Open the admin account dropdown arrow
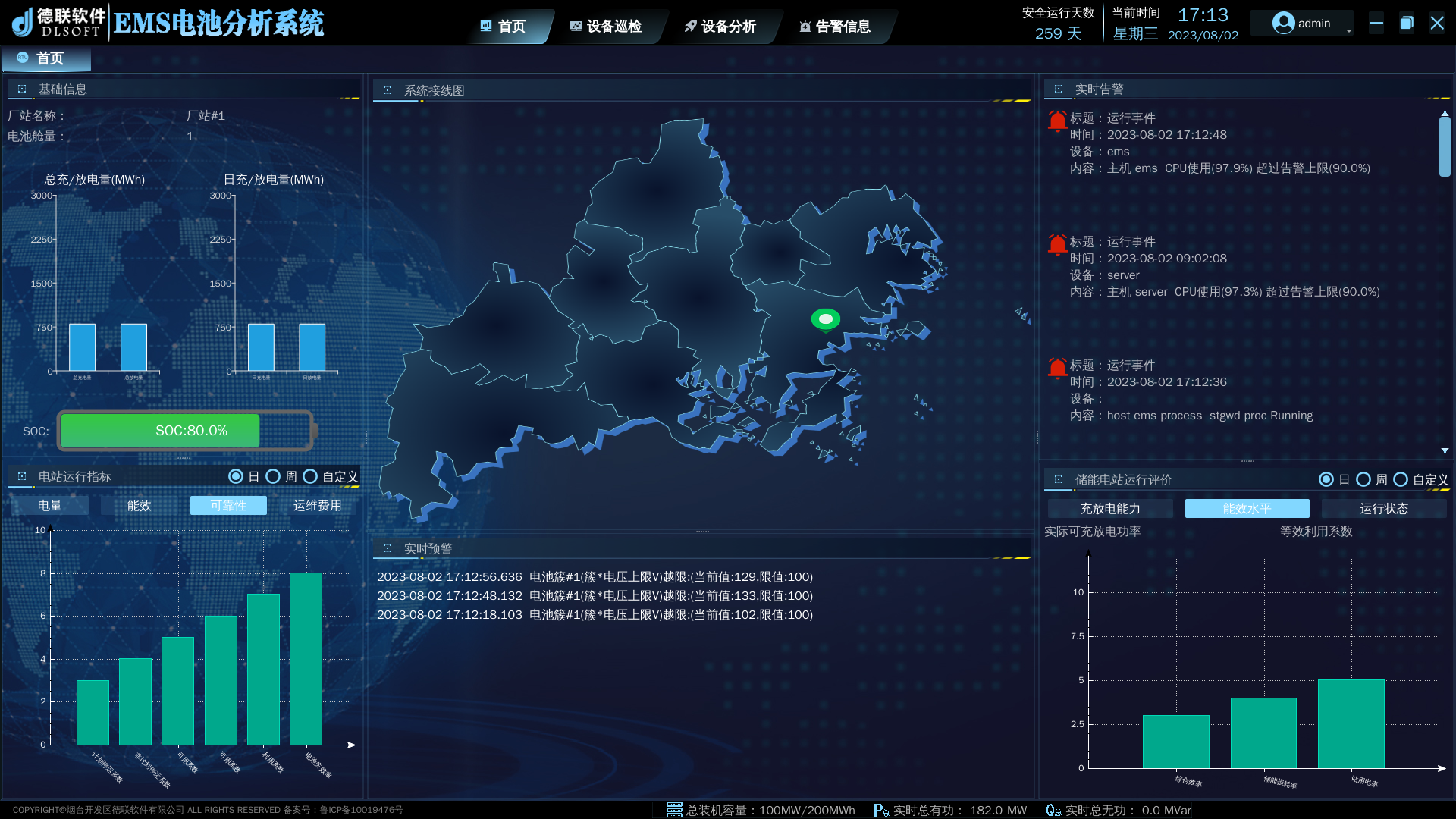 (x=1348, y=31)
